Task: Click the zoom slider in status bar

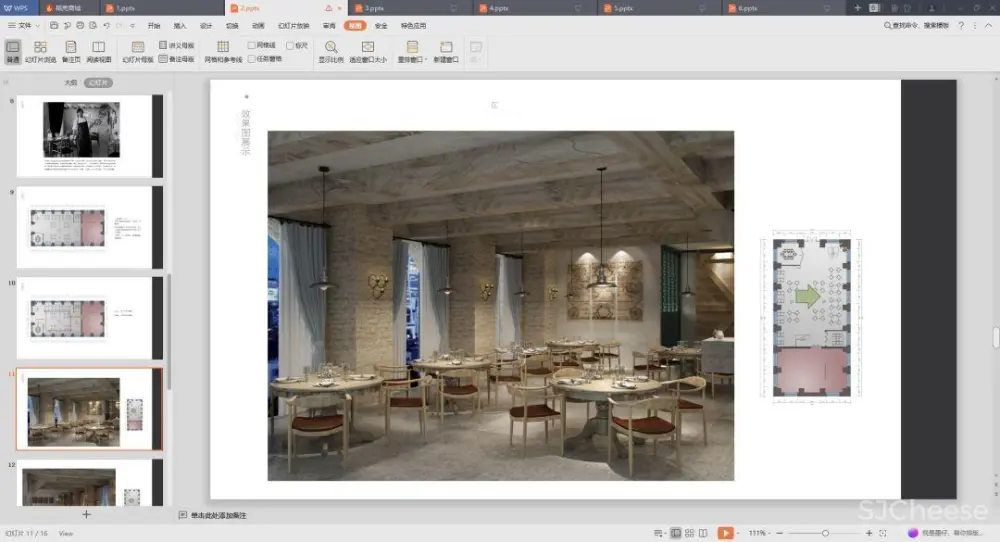Action: tap(824, 533)
